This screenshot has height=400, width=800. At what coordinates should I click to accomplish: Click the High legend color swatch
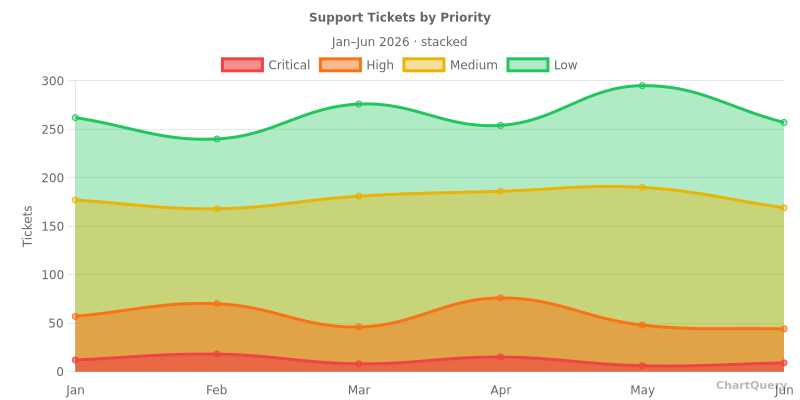tap(340, 65)
